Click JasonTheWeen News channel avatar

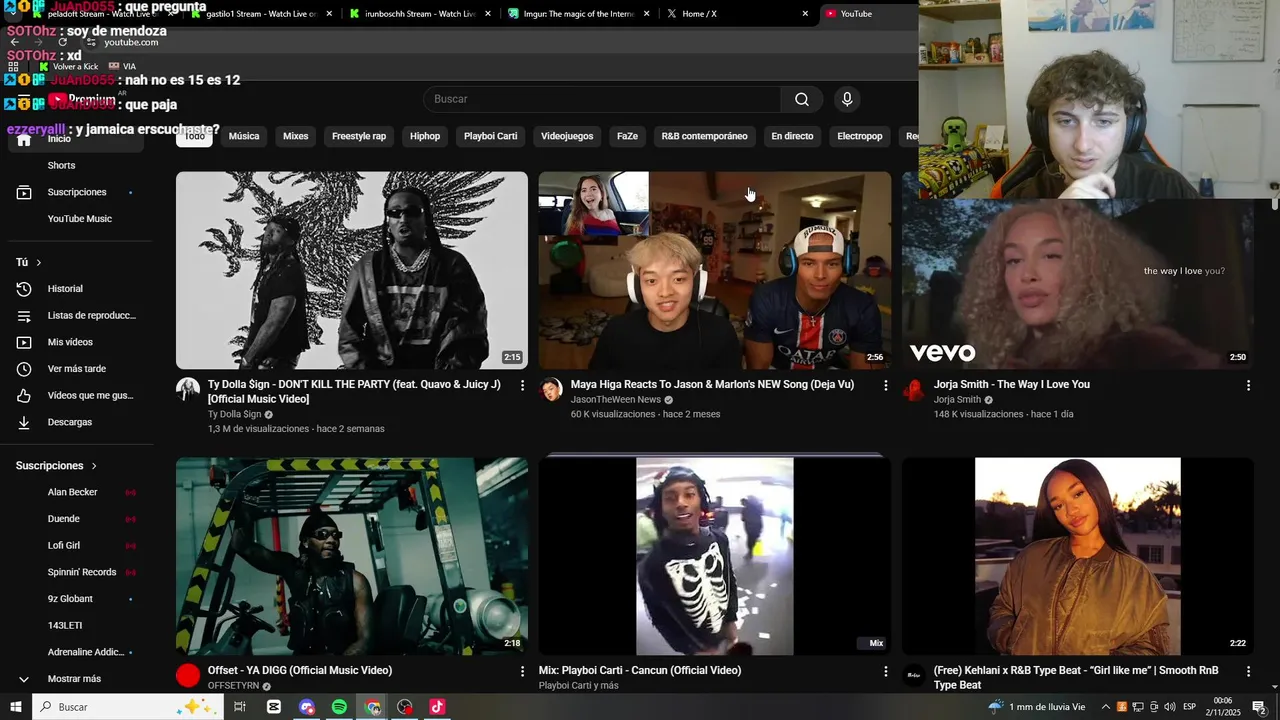tap(551, 390)
